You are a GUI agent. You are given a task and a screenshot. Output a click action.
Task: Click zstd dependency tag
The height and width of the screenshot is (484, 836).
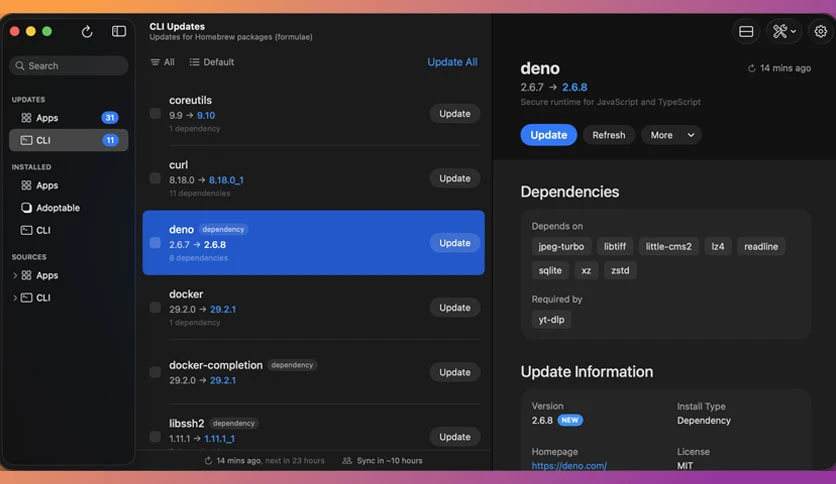pyautogui.click(x=620, y=270)
